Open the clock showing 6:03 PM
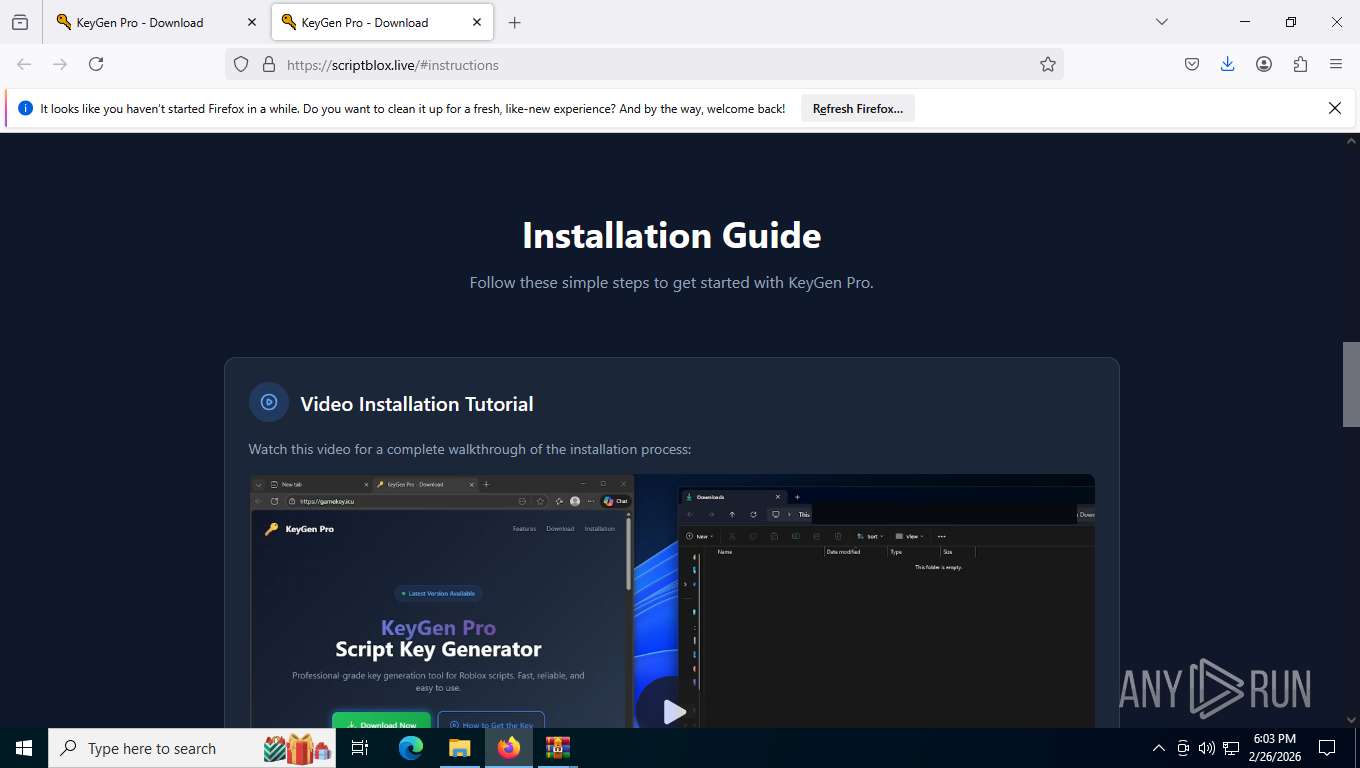 click(x=1273, y=748)
